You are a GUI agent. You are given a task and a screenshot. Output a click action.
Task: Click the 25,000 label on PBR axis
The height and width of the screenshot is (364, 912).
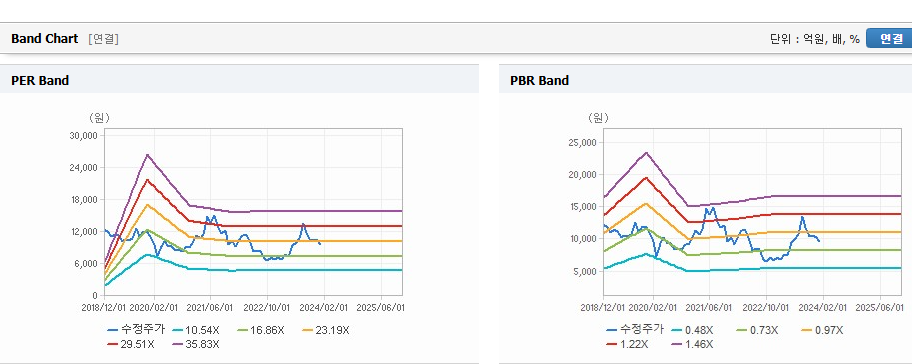point(583,142)
